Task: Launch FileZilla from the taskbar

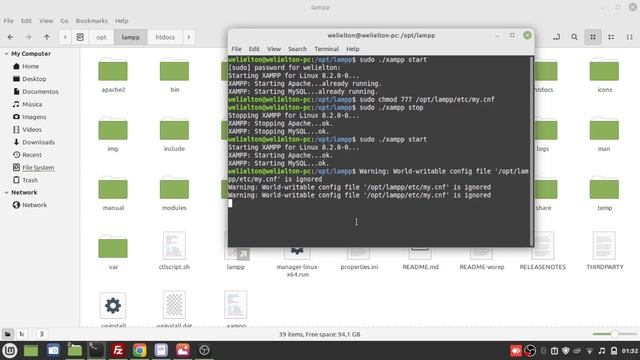Action: tap(118, 350)
